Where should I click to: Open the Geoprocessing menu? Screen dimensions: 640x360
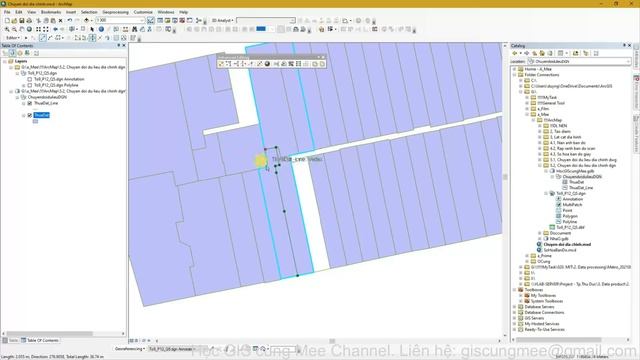[116, 12]
